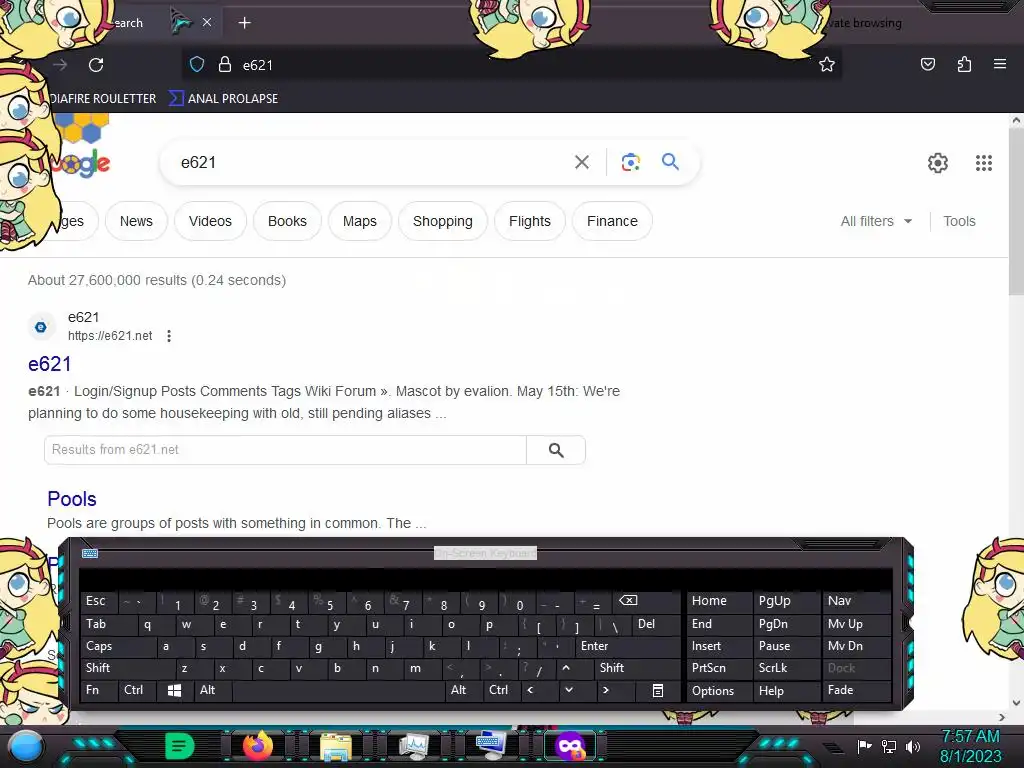Toggle the Fn key on on-screen keyboard
1024x768 pixels.
[x=99, y=690]
